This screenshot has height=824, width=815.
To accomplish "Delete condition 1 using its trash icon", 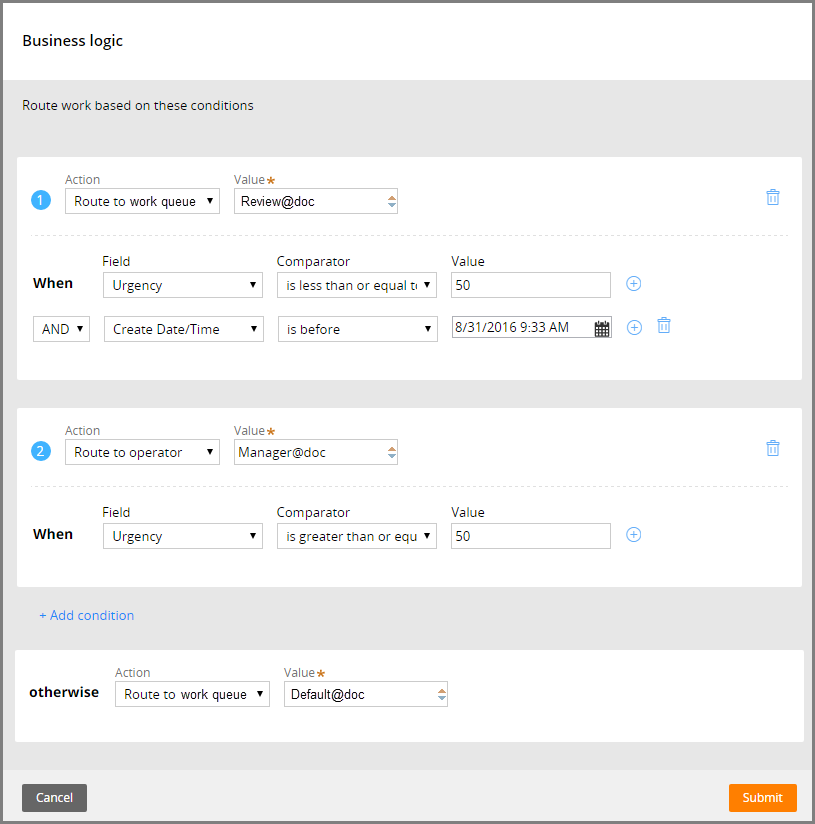I will [772, 198].
